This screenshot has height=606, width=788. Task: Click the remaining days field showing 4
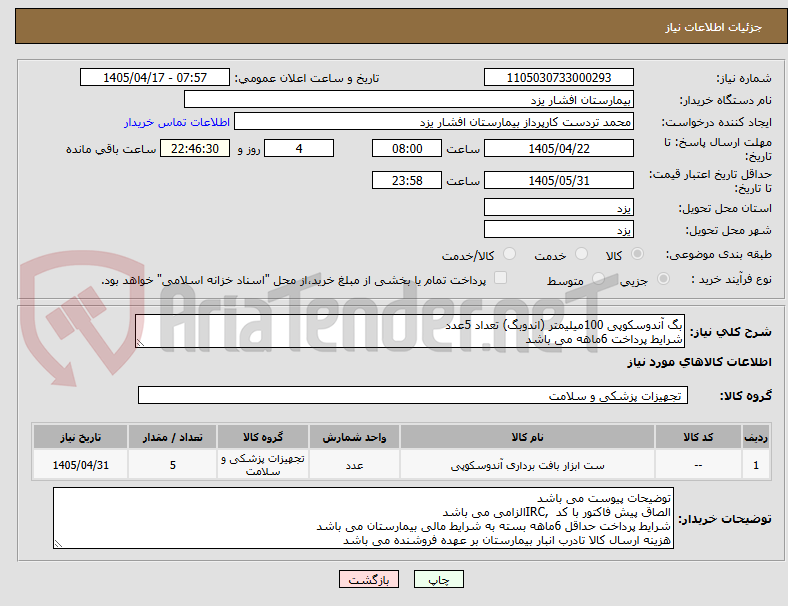(299, 148)
